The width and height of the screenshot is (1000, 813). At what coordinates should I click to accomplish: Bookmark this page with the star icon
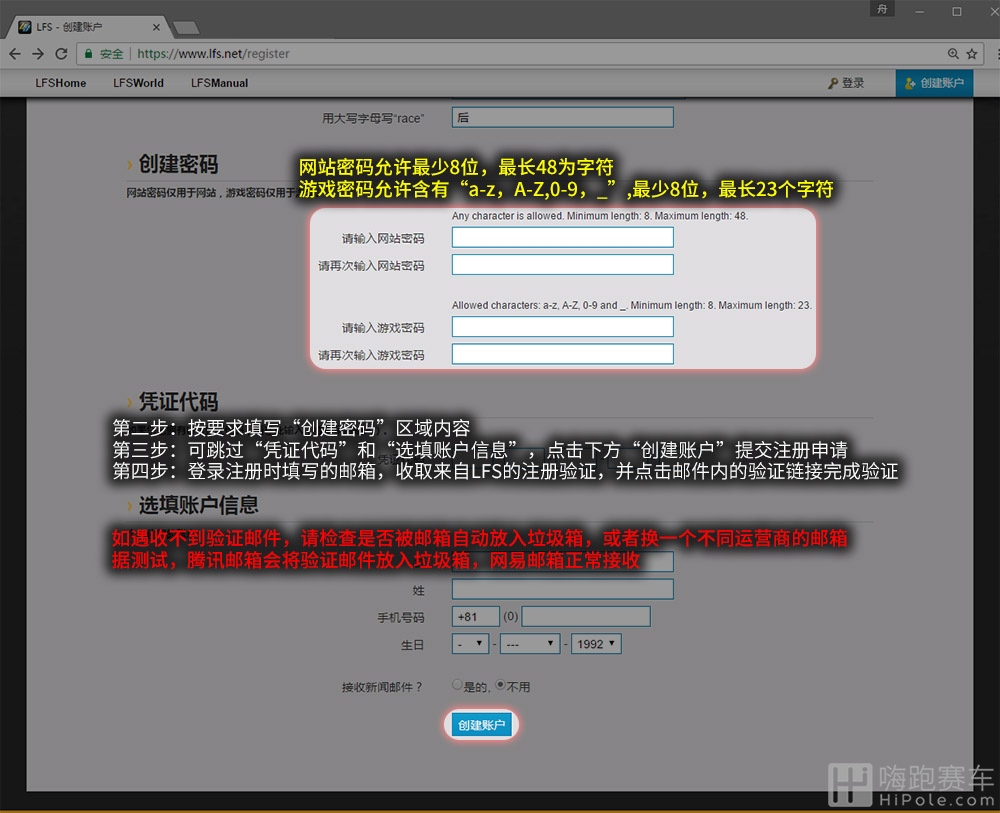(x=972, y=54)
